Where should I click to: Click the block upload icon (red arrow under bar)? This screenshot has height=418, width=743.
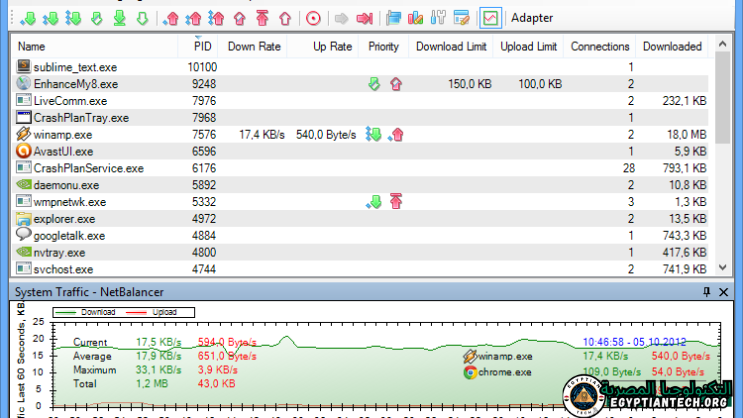(262, 18)
